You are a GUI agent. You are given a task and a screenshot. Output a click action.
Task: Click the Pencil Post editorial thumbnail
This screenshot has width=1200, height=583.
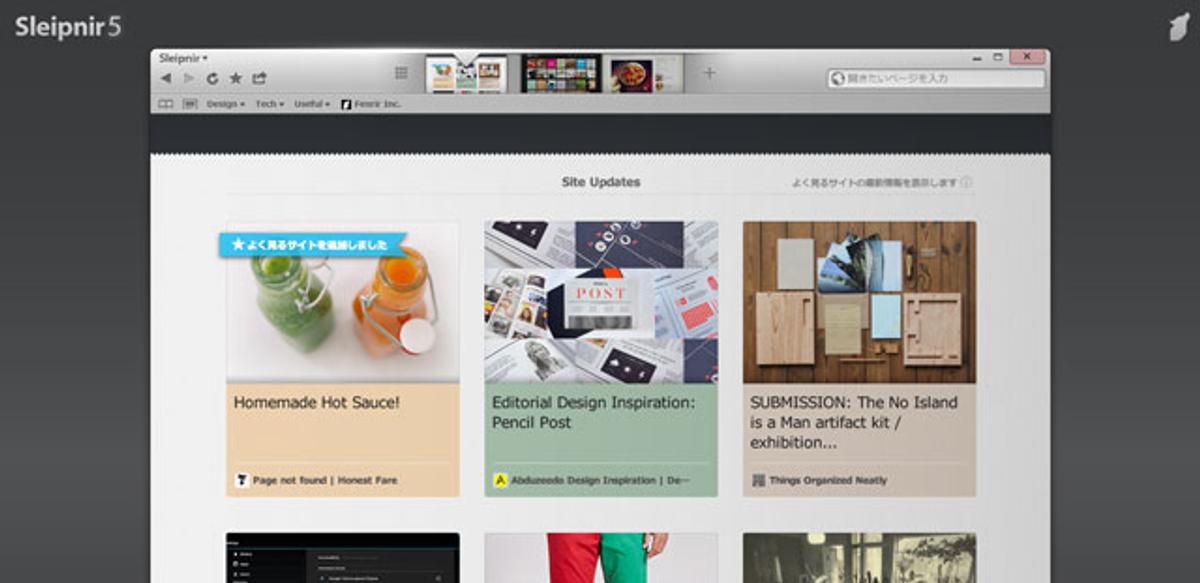click(x=601, y=303)
